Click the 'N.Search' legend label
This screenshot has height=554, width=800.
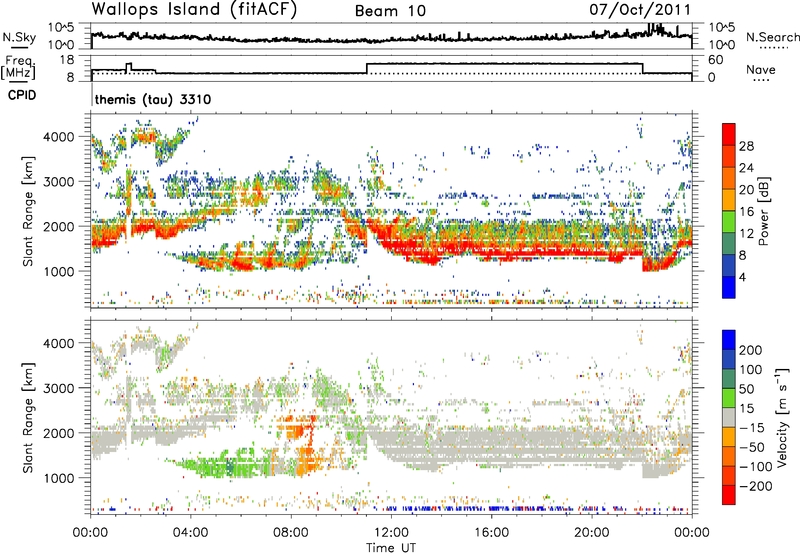pos(772,37)
